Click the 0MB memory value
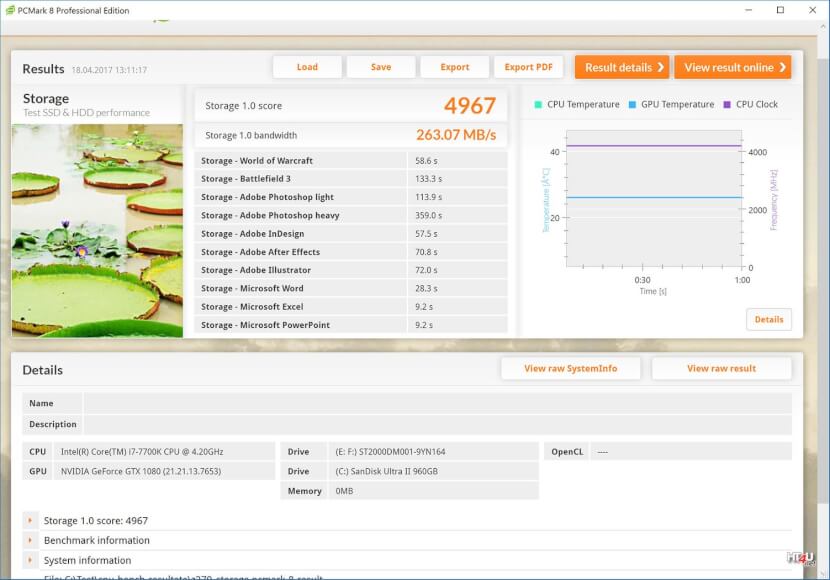Image resolution: width=830 pixels, height=580 pixels. click(344, 491)
